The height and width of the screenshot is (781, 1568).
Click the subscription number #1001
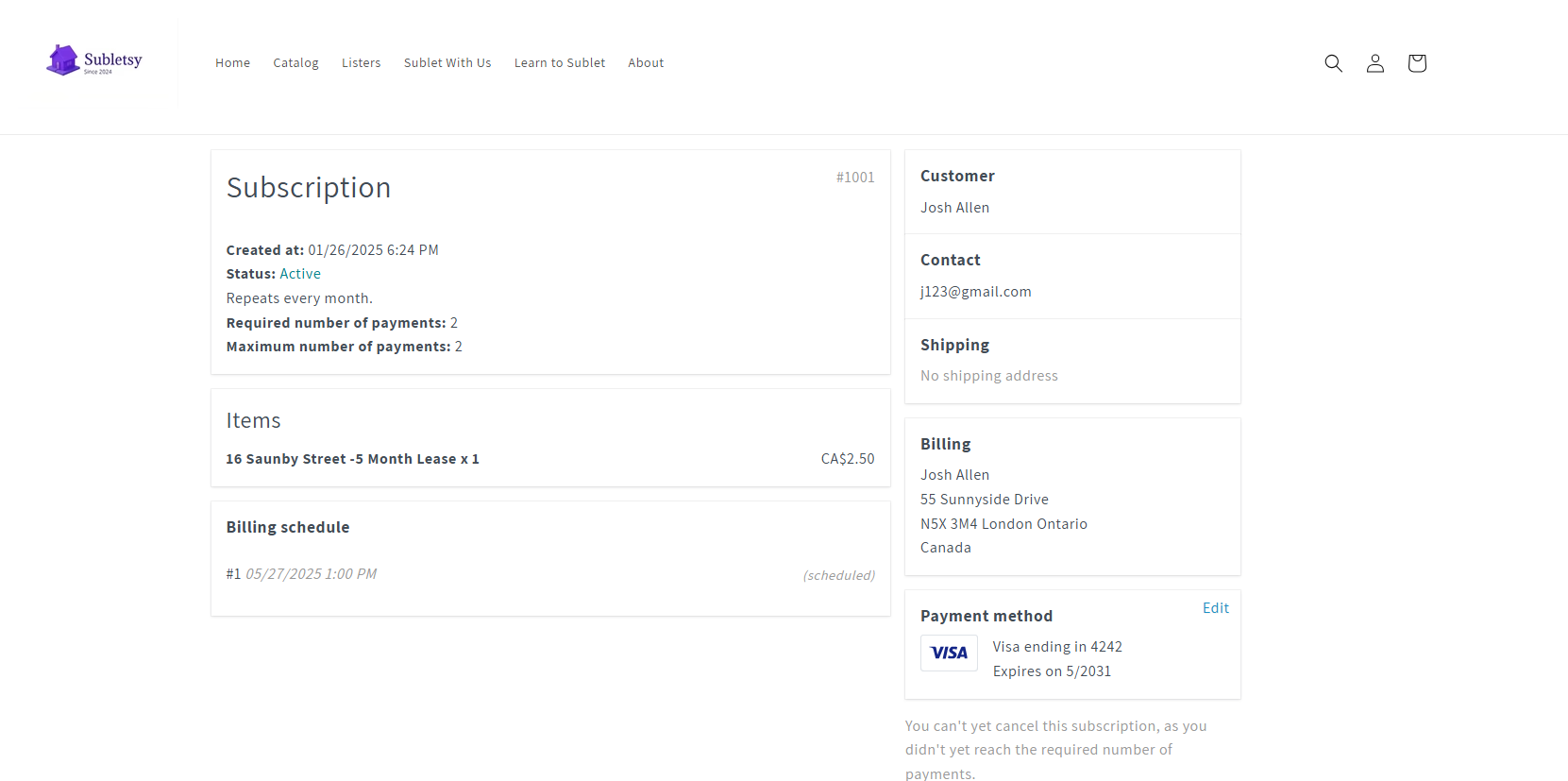pos(854,178)
